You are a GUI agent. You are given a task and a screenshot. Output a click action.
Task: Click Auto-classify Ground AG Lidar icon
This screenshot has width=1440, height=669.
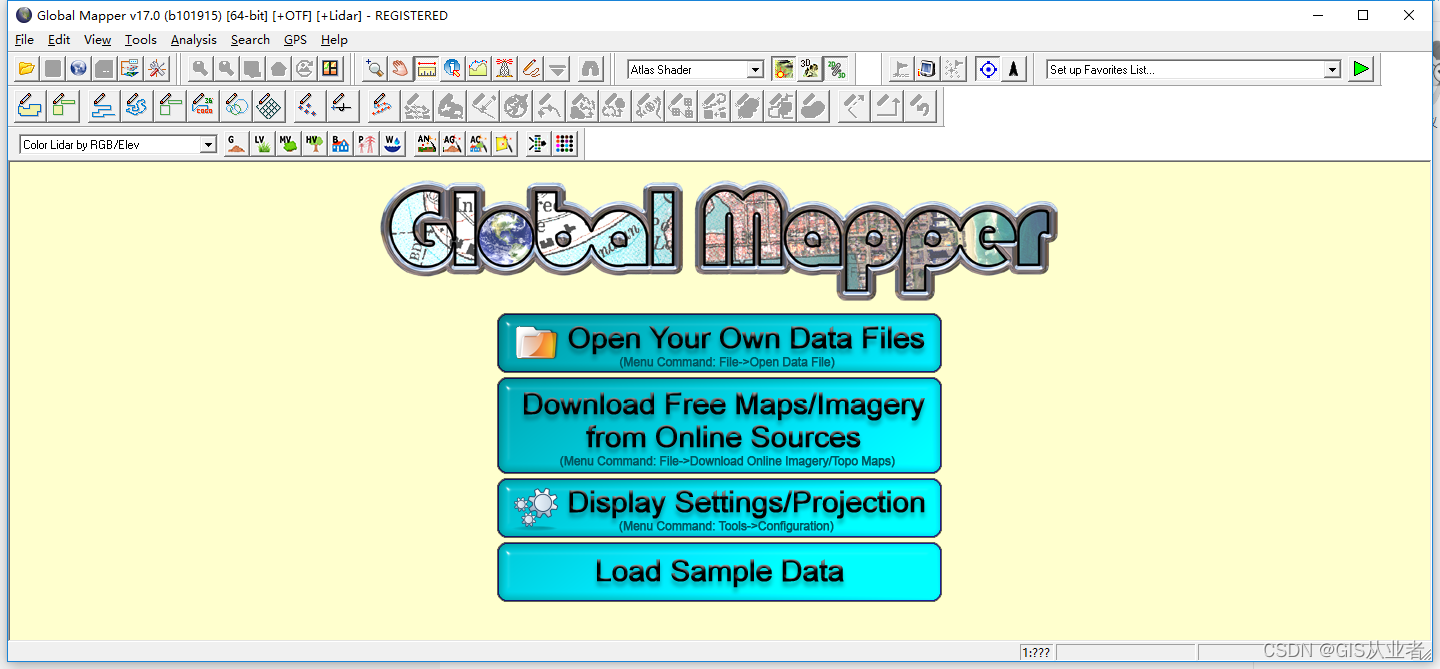click(x=453, y=144)
